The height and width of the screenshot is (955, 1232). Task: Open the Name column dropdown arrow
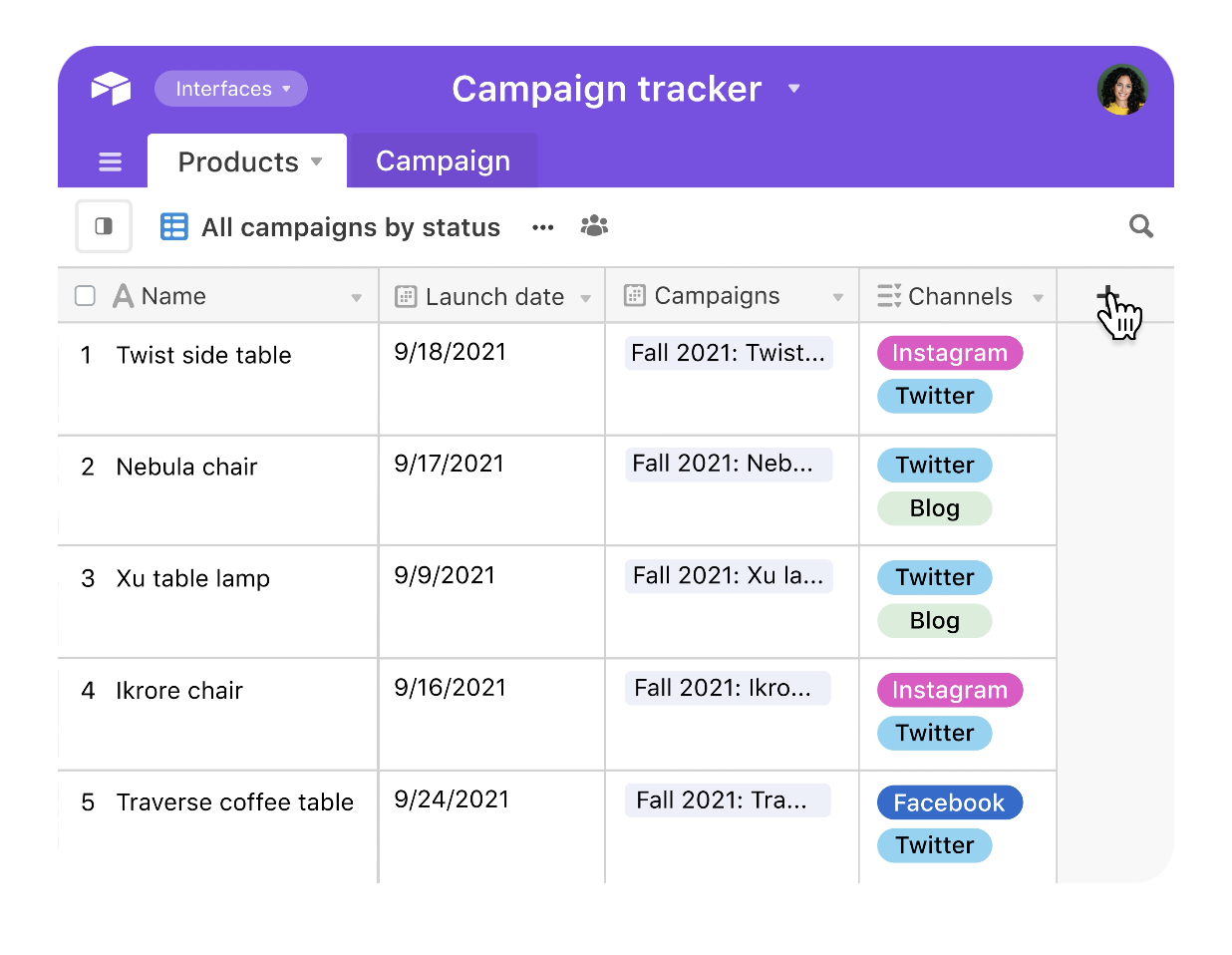(x=357, y=298)
